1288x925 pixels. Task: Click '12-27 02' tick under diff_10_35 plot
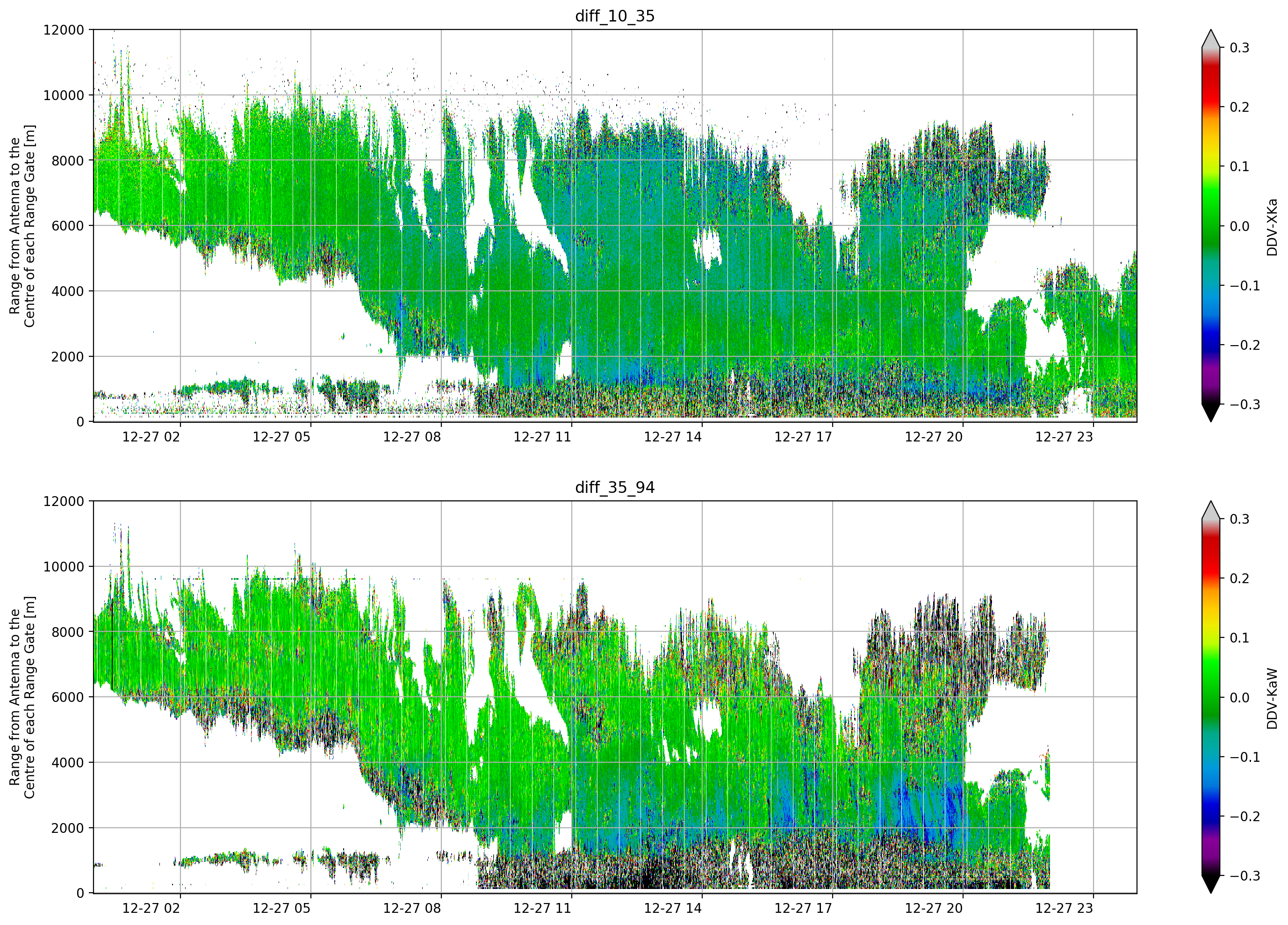pos(151,437)
